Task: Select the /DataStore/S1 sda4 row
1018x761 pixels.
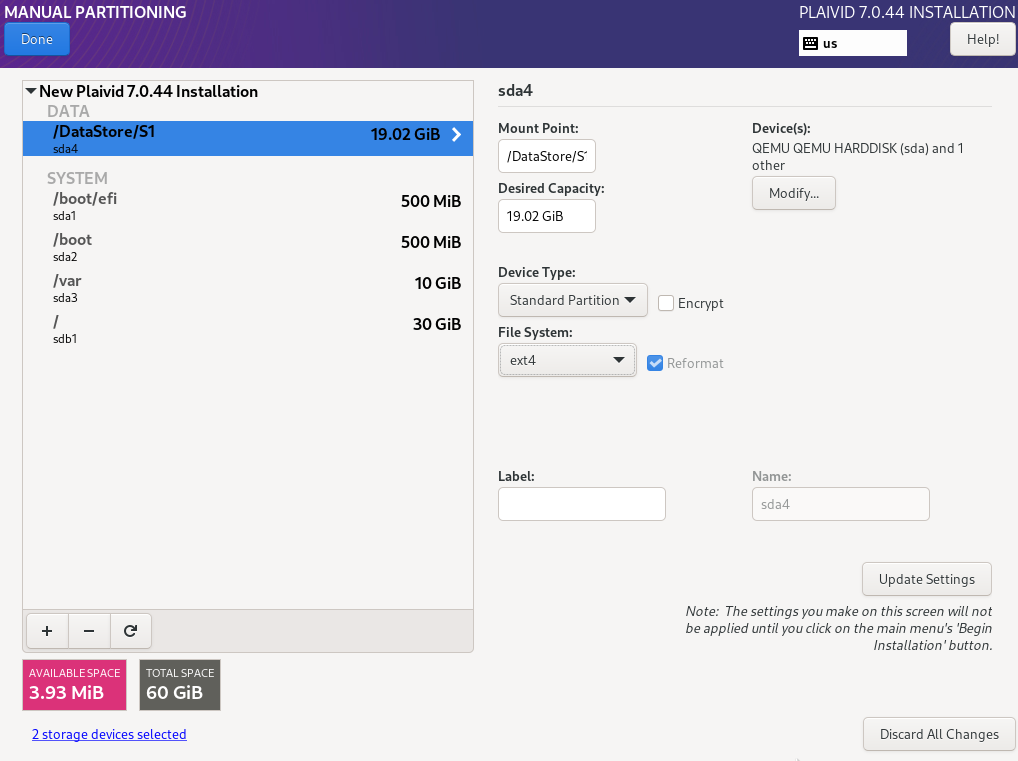Action: (x=248, y=138)
